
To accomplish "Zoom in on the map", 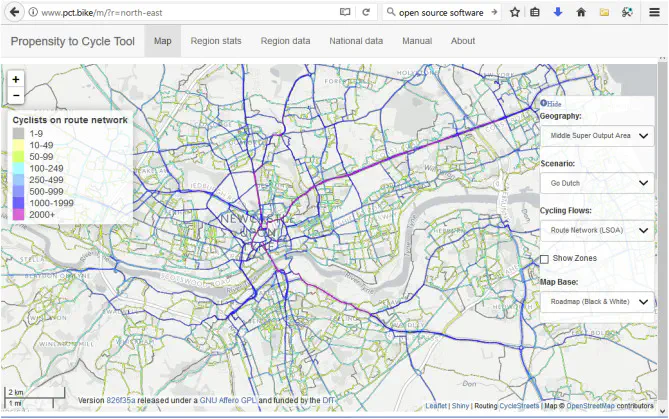I will (16, 79).
